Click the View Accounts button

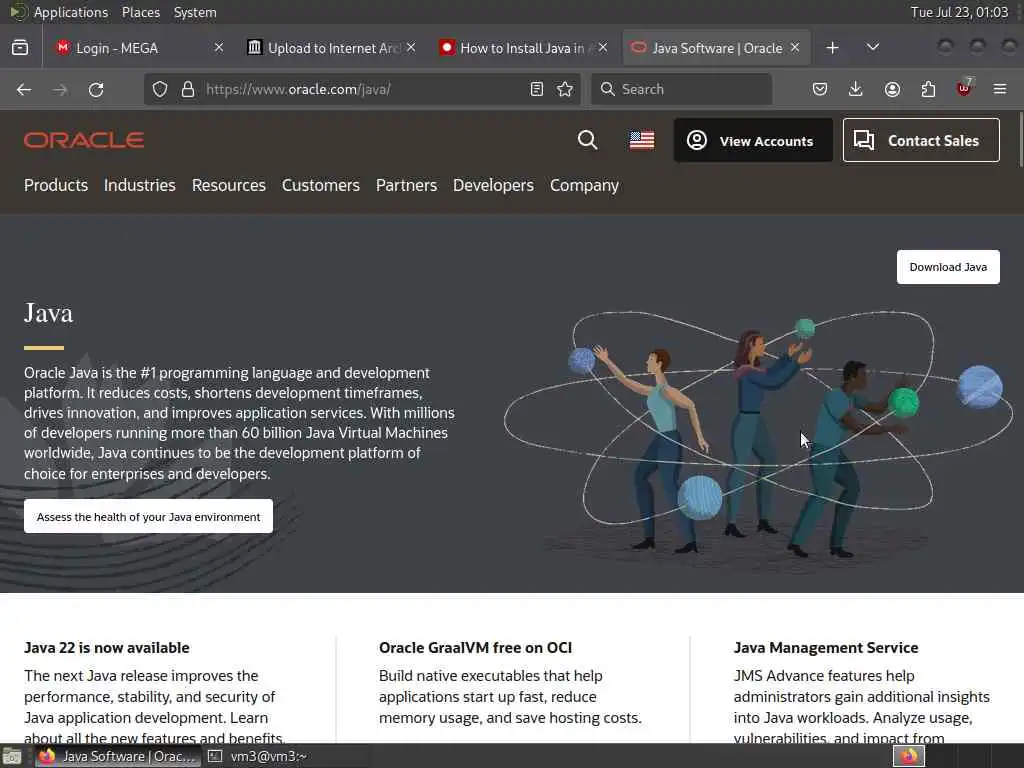[753, 140]
